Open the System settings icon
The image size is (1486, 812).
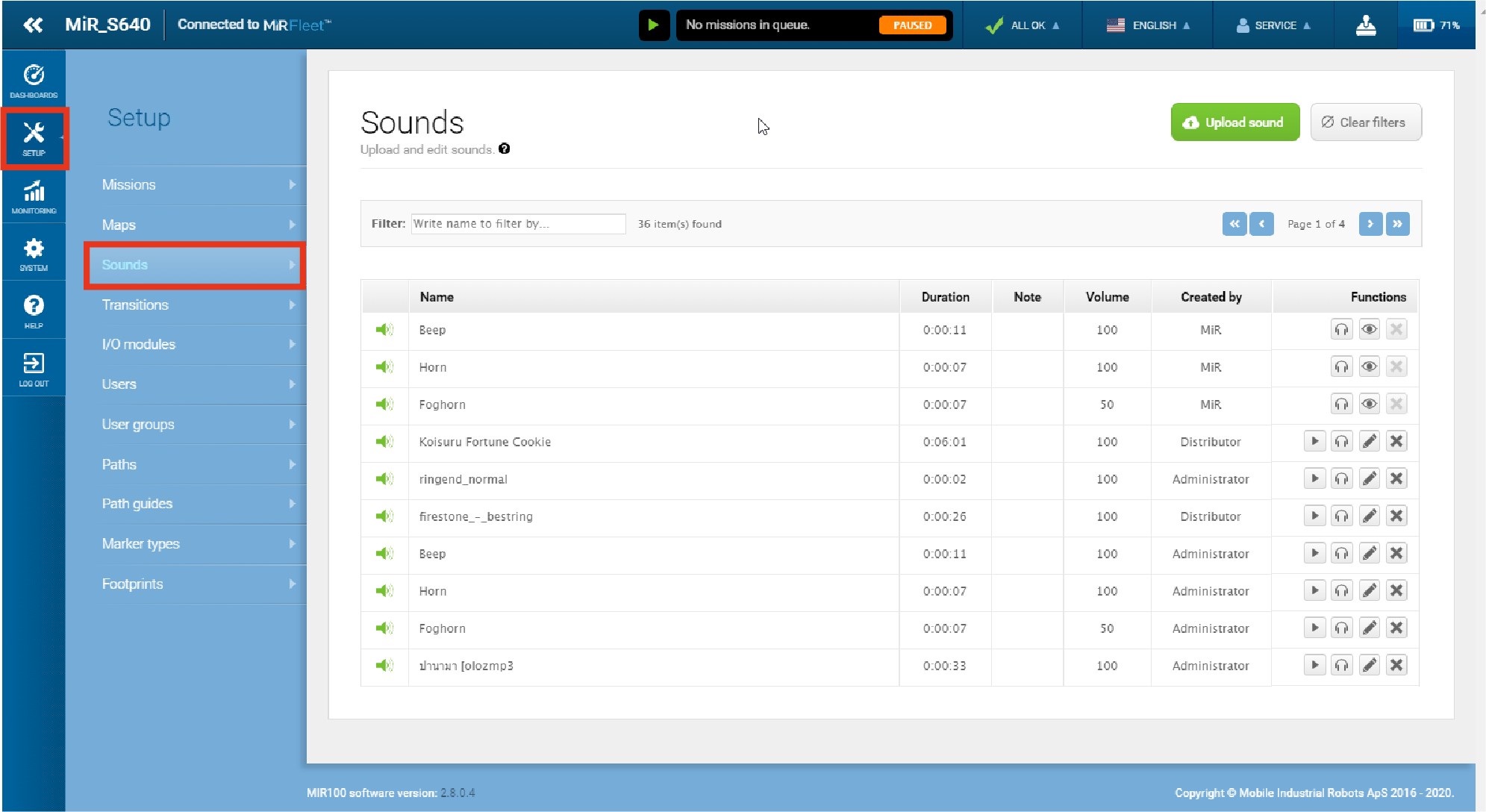tap(34, 252)
